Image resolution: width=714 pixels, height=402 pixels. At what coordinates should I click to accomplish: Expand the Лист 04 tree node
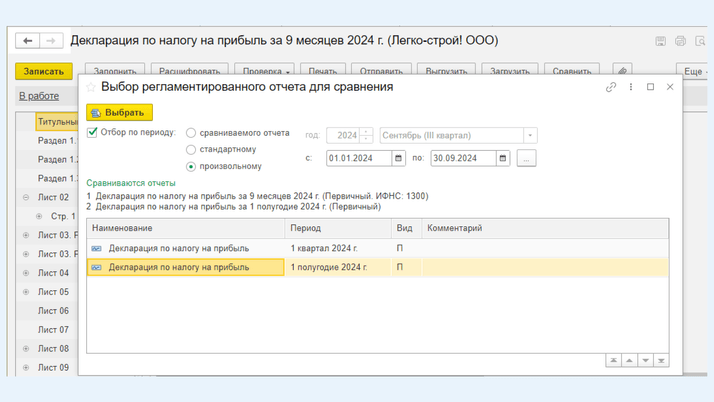click(x=26, y=273)
